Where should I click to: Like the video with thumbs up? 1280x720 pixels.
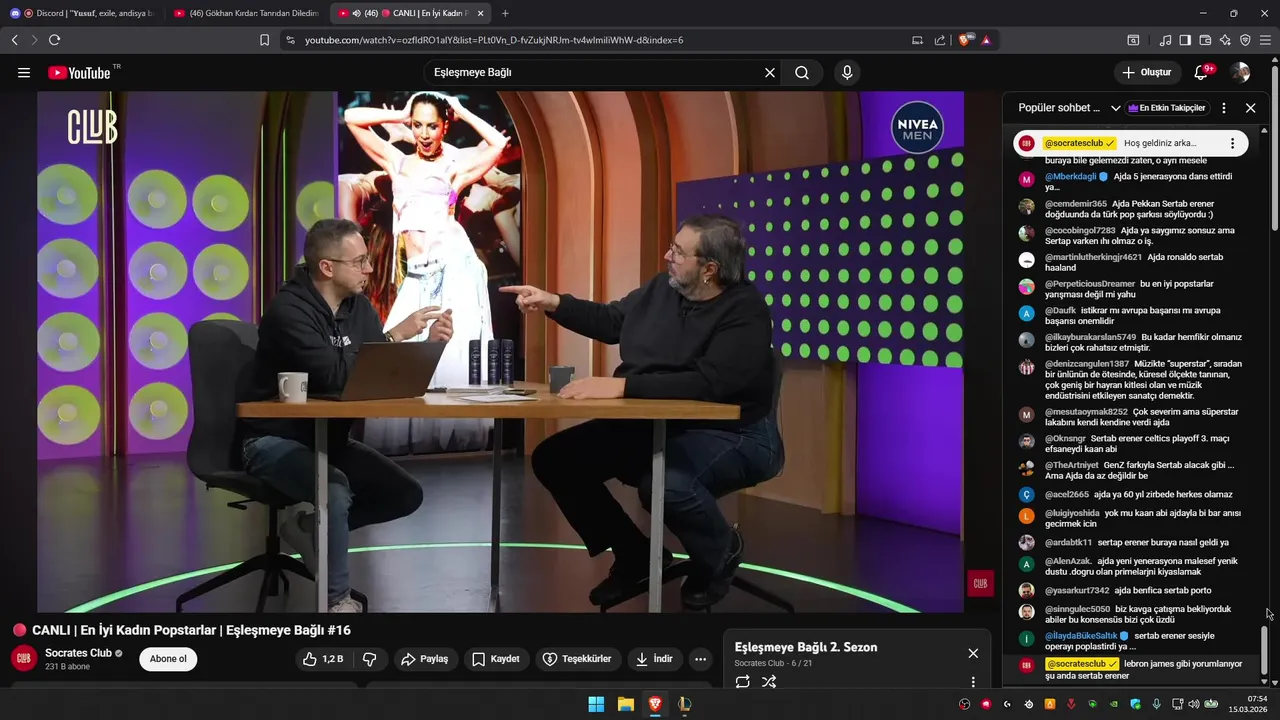[323, 659]
